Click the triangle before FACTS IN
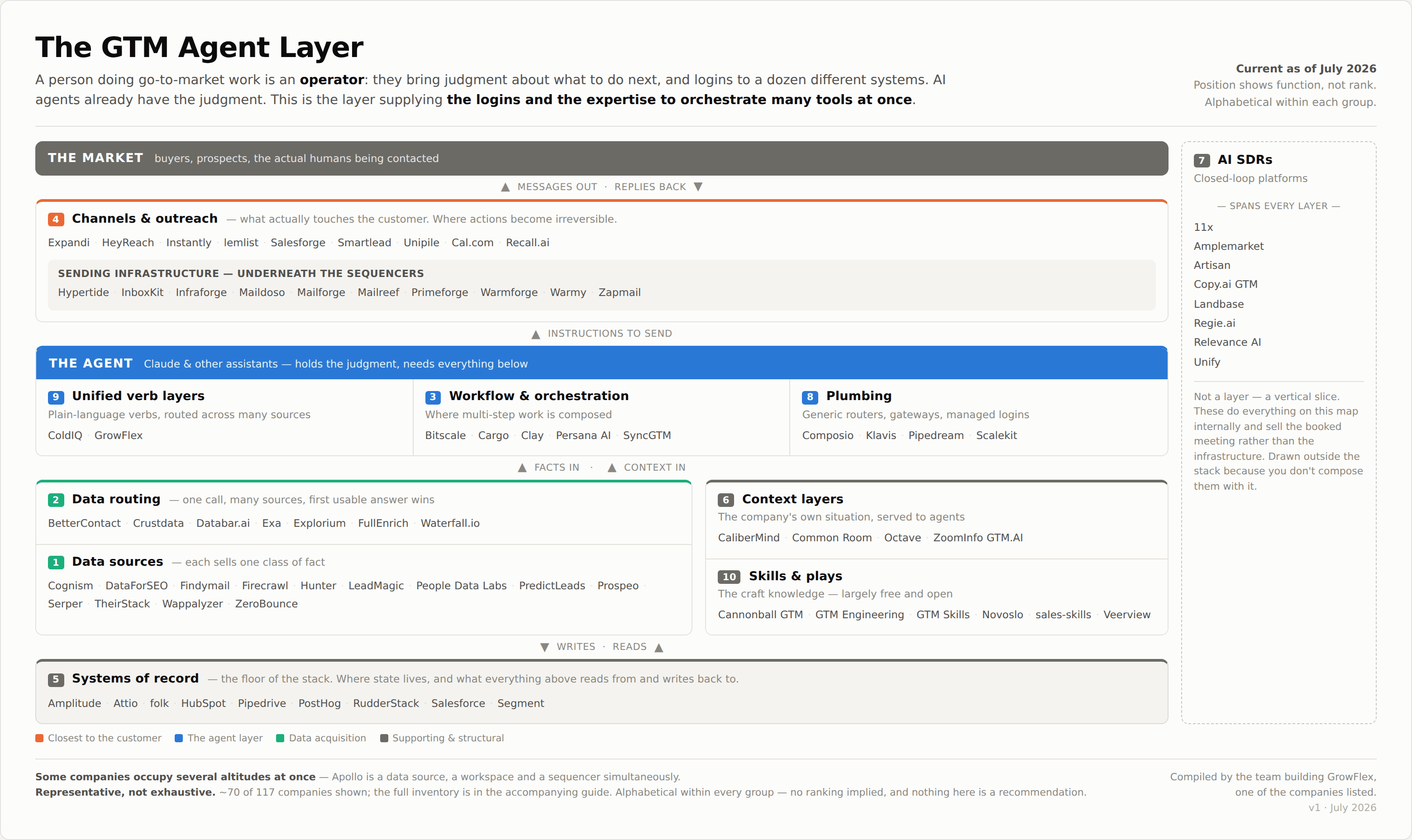The width and height of the screenshot is (1412, 840). pos(522,468)
